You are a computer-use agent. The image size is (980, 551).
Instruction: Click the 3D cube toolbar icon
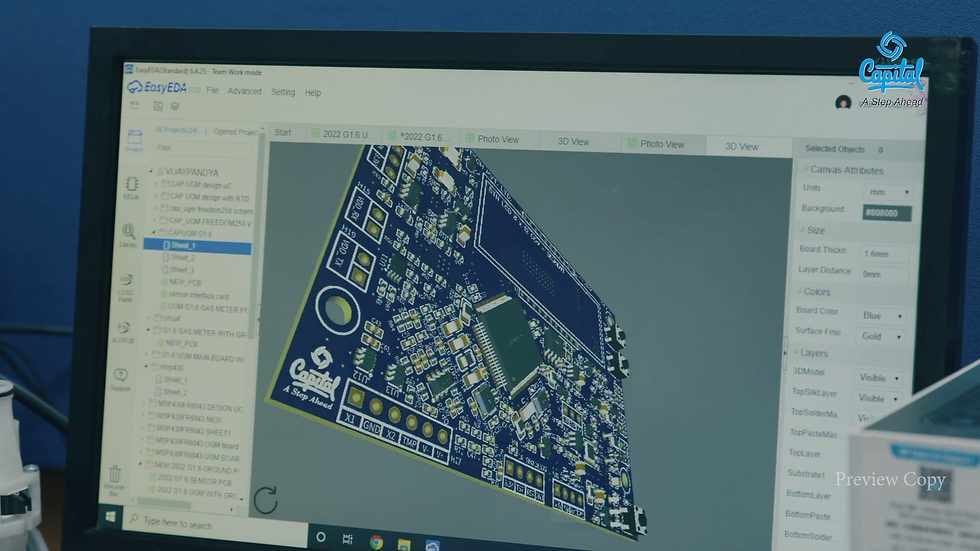pos(175,106)
